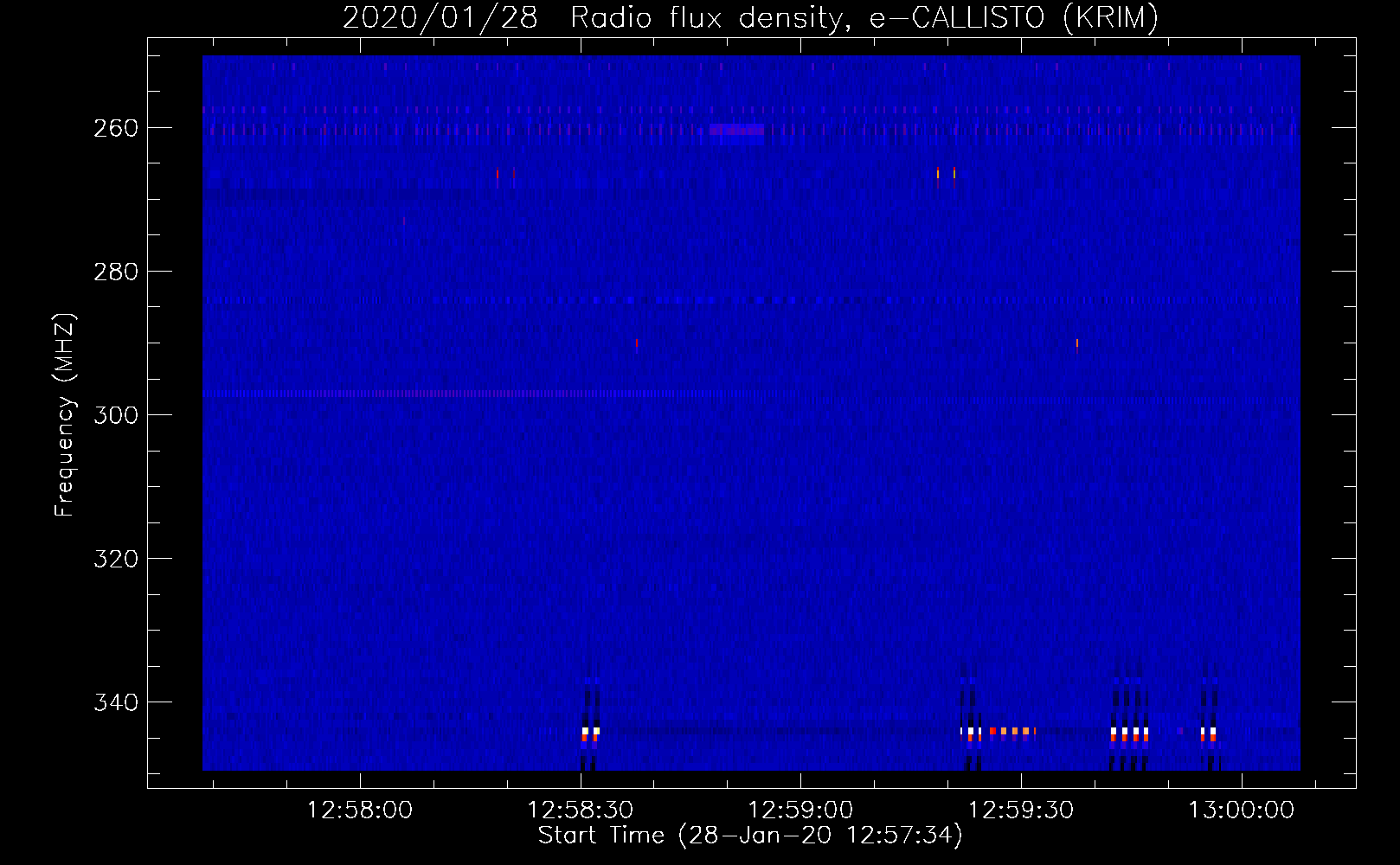Click the orange burst streak after 12:59:25

1011,731
